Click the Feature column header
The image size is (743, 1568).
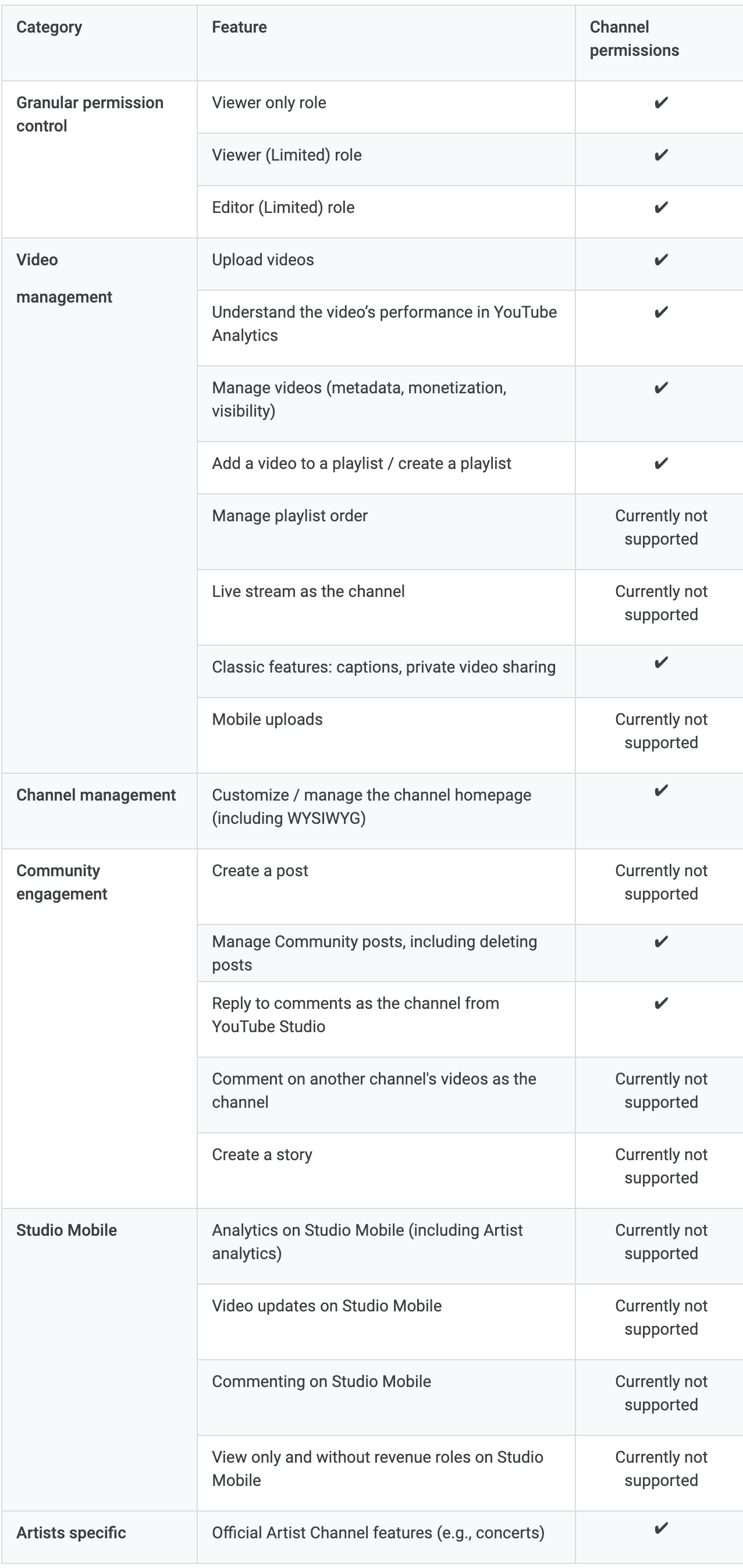tap(239, 27)
